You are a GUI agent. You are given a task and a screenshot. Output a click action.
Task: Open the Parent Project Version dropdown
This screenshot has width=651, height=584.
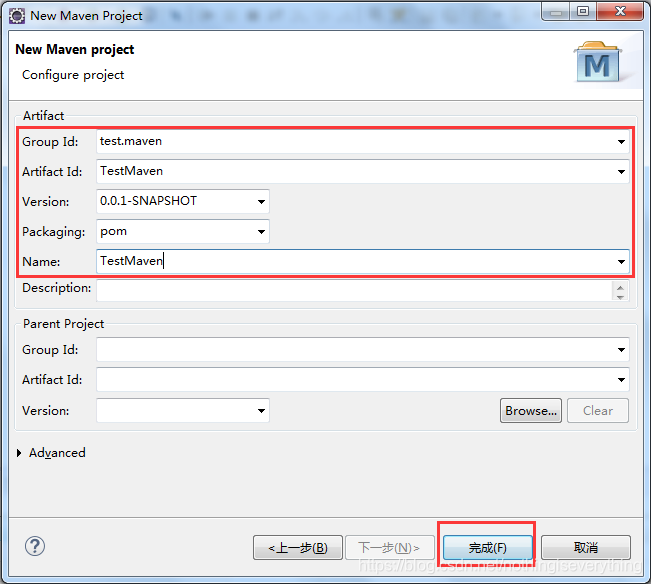coord(261,411)
